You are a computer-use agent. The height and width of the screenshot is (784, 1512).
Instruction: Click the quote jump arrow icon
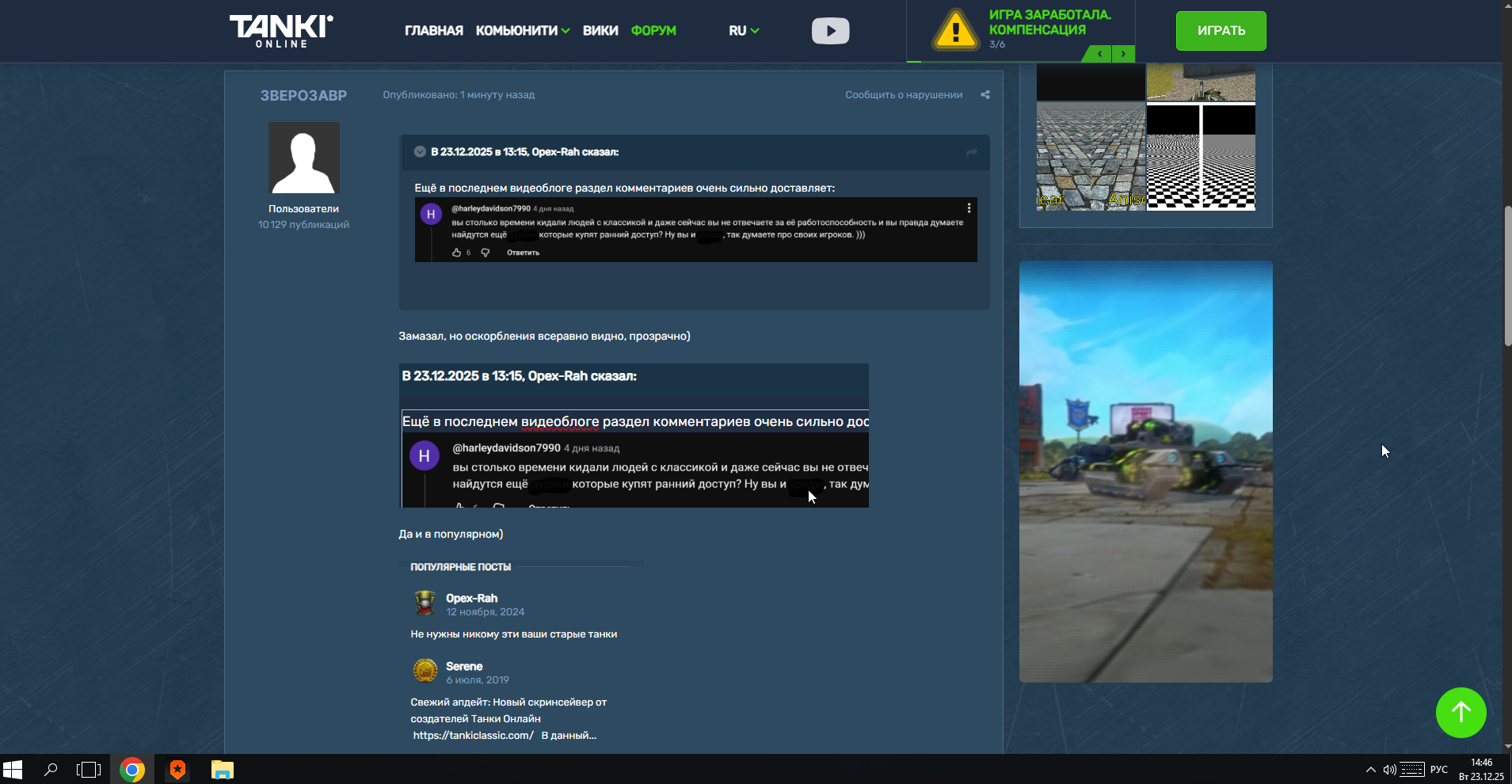tap(971, 152)
